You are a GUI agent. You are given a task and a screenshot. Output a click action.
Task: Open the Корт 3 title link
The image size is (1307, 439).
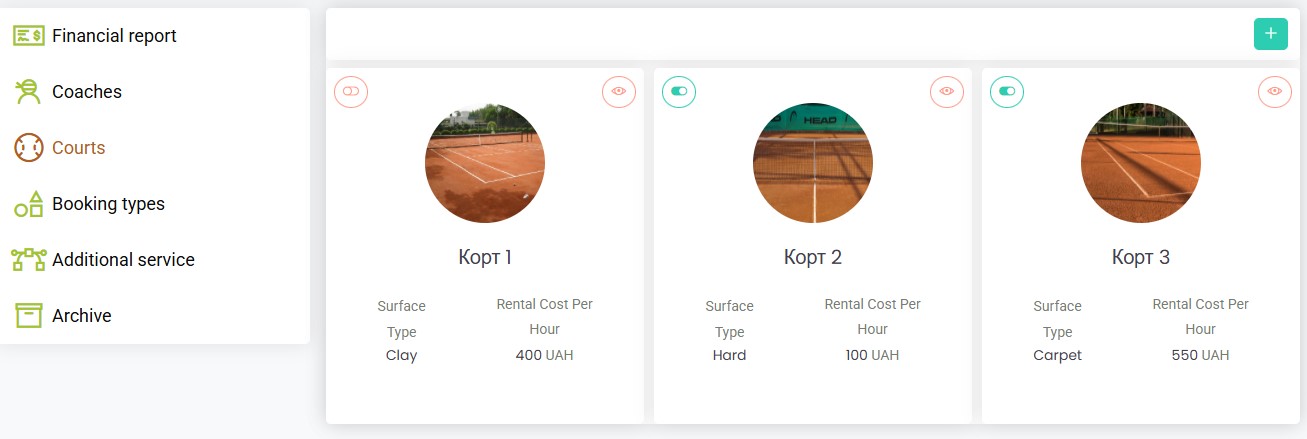1141,258
